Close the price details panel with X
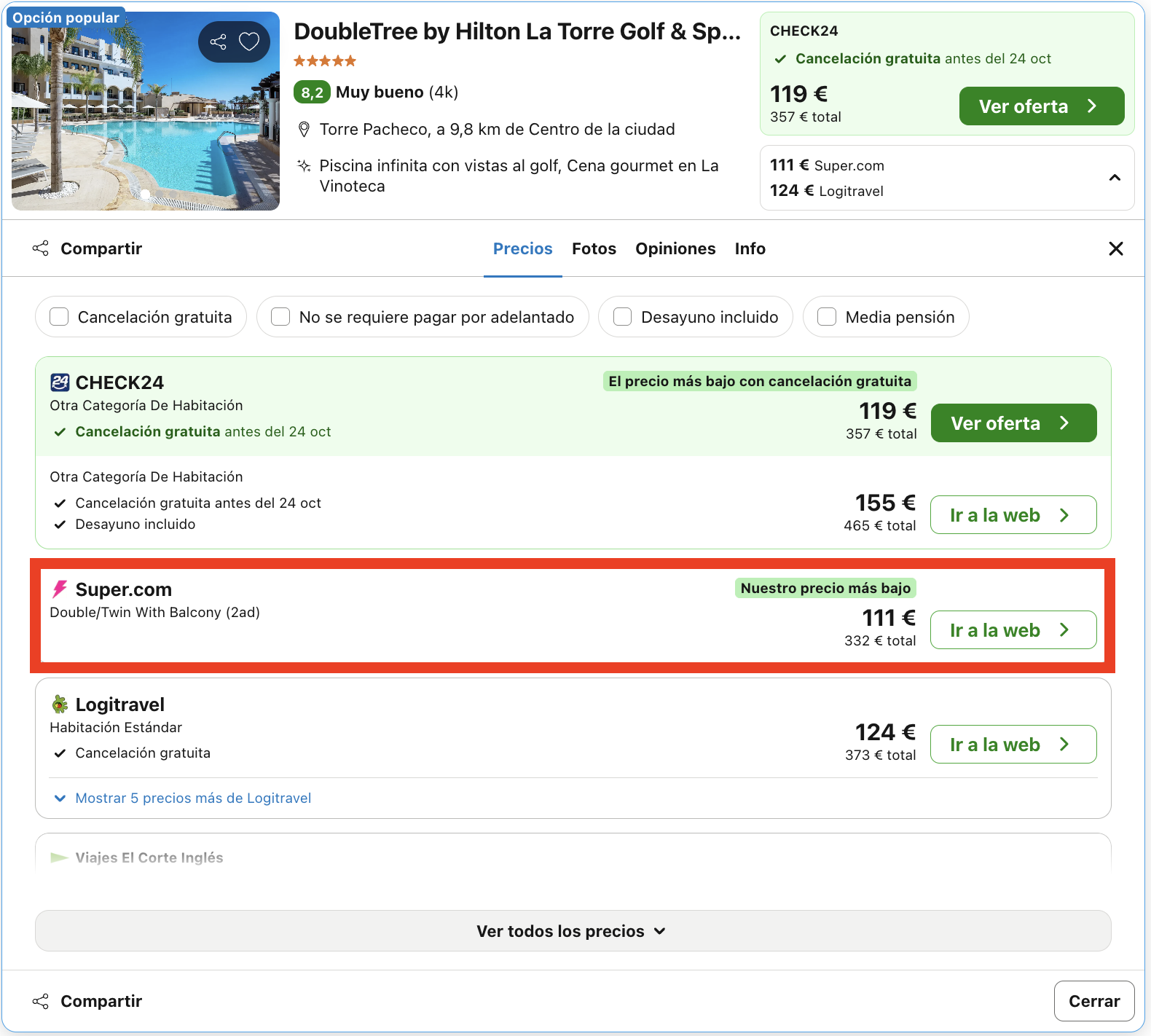The width and height of the screenshot is (1151, 1036). pyautogui.click(x=1115, y=248)
